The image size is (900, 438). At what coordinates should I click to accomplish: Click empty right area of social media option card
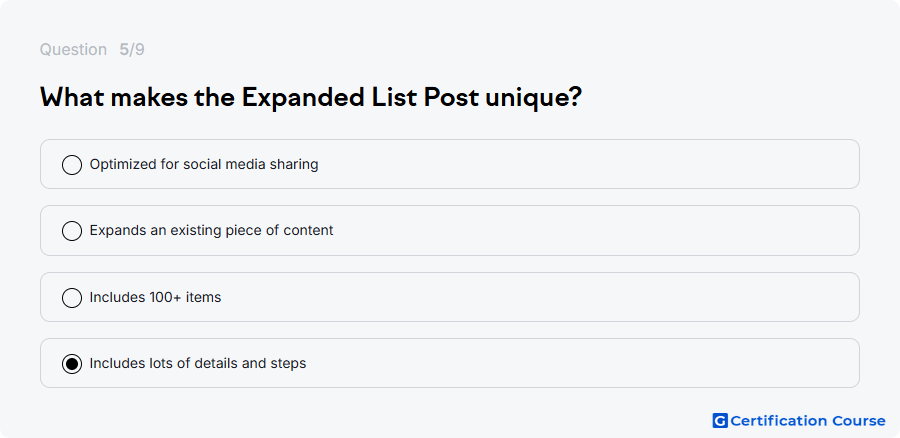(x=631, y=164)
